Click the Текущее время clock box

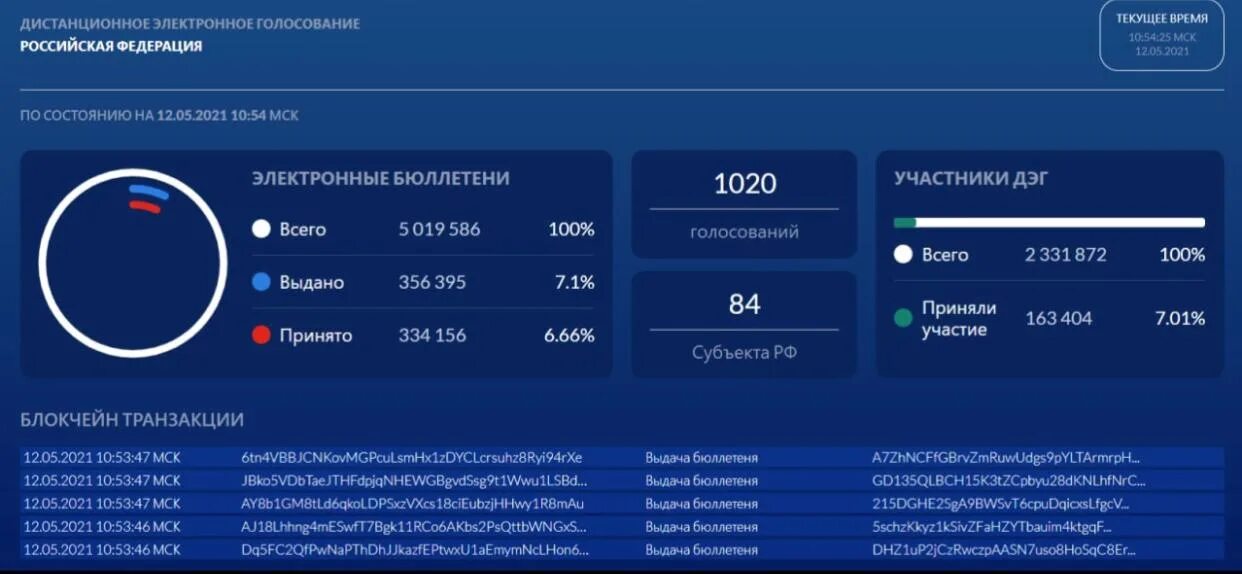[1161, 35]
